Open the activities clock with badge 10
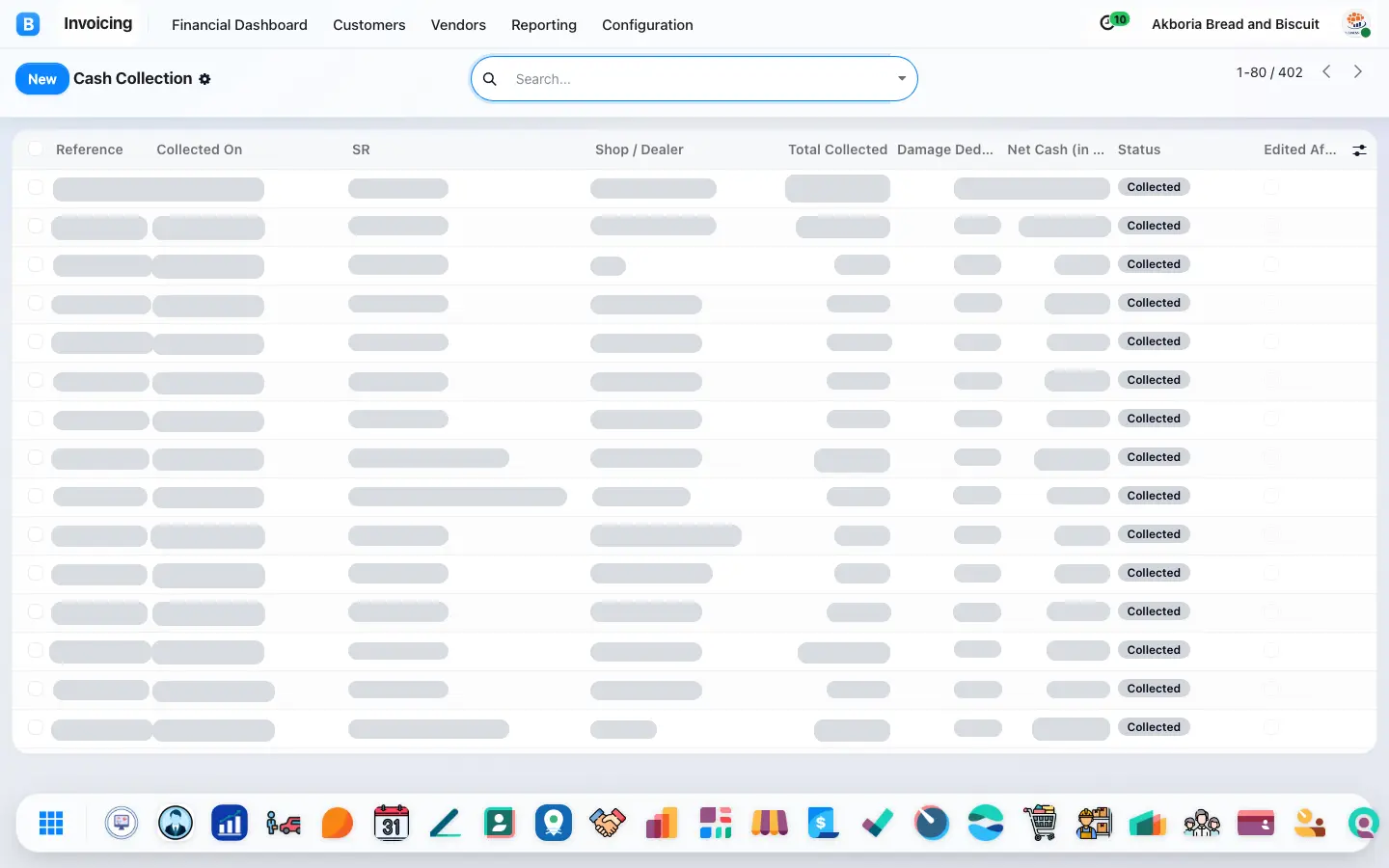Screen dimensions: 1389x868 pyautogui.click(x=1112, y=22)
